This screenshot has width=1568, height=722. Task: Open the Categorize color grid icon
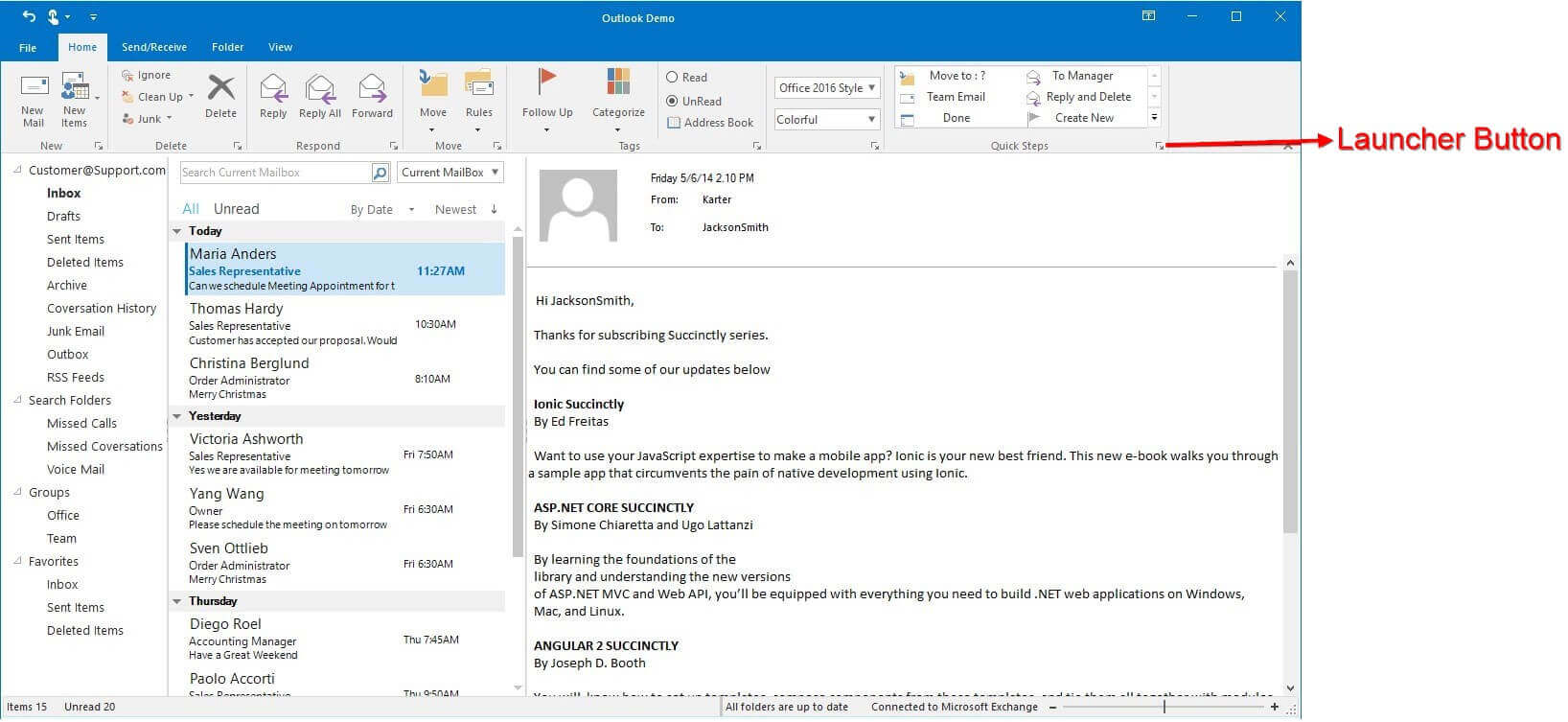coord(618,84)
